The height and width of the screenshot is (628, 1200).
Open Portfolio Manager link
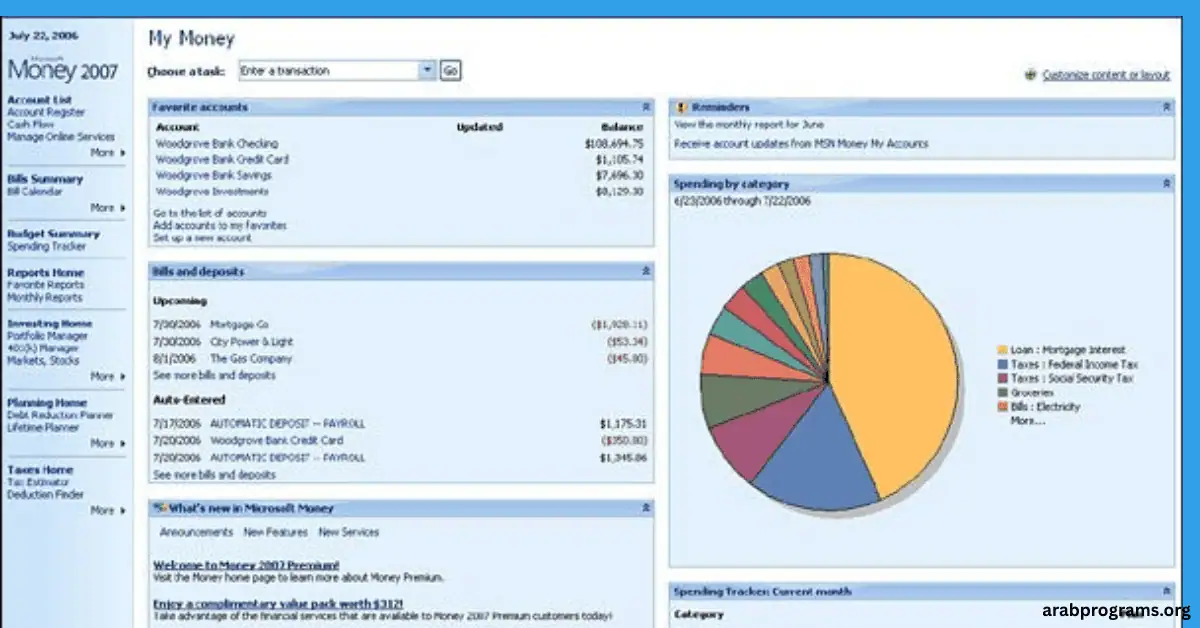point(47,337)
